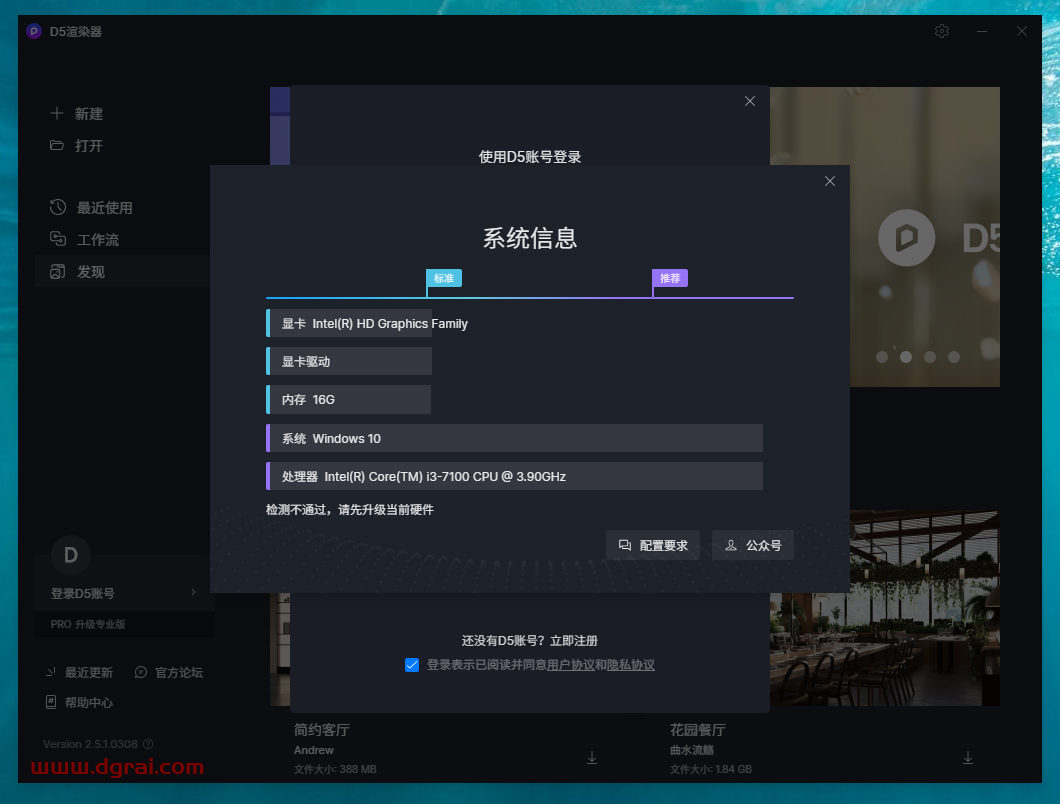
Task: Click the 检测不通过 warning message
Action: (350, 509)
